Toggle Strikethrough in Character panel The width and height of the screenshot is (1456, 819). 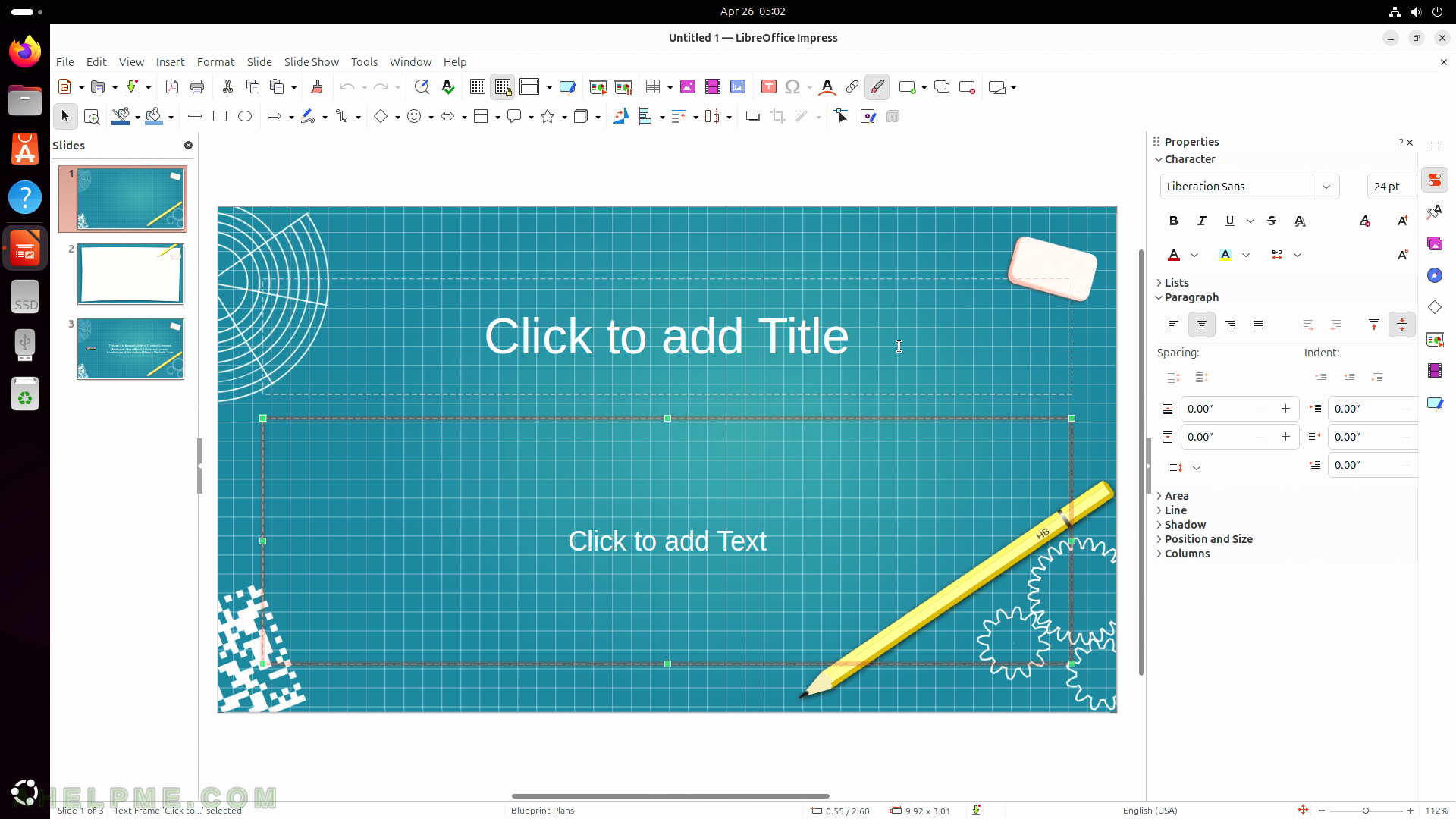[1272, 221]
